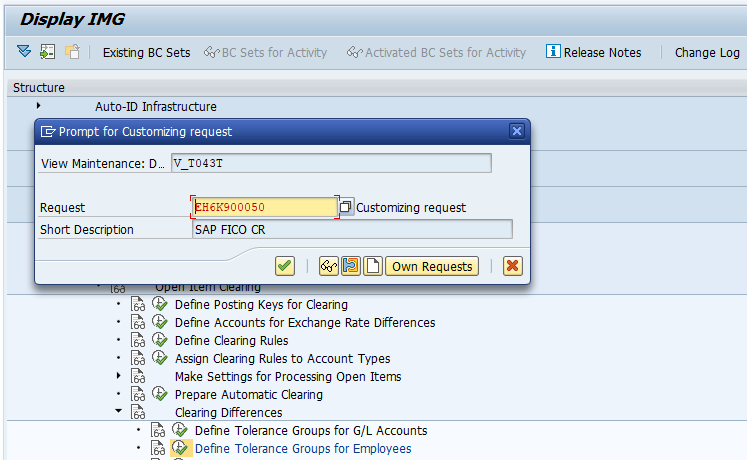Click the Own Requests button

coord(432,266)
